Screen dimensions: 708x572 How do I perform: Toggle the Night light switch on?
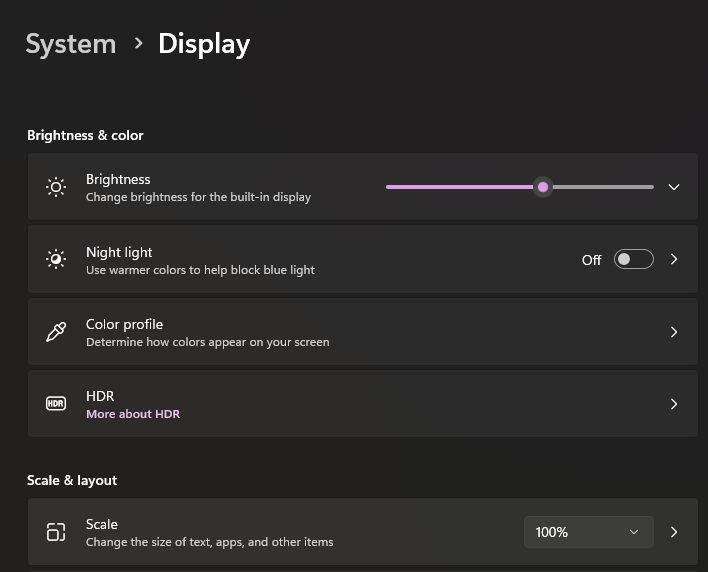tap(633, 259)
